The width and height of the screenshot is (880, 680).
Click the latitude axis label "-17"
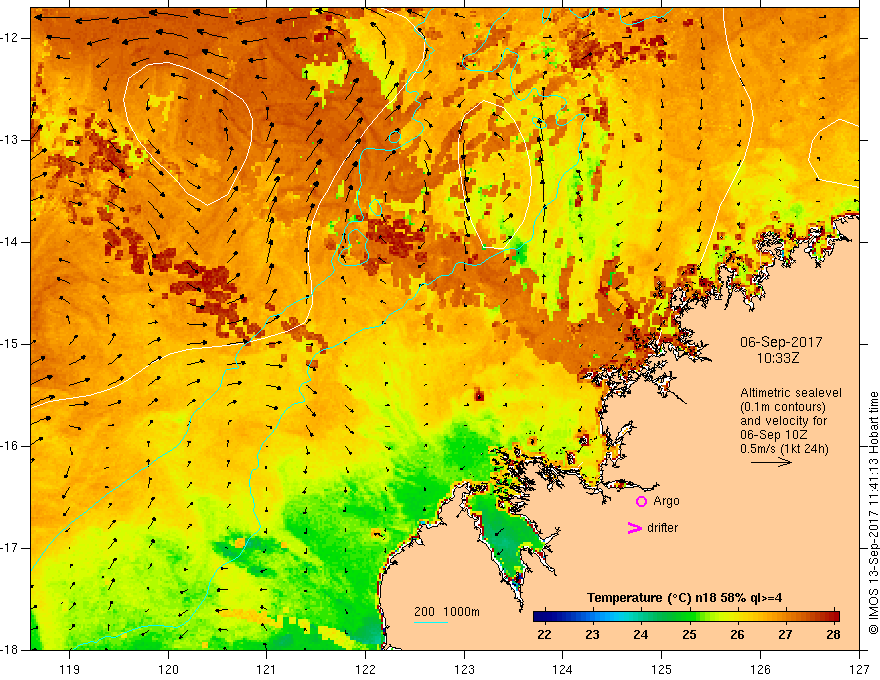point(10,548)
